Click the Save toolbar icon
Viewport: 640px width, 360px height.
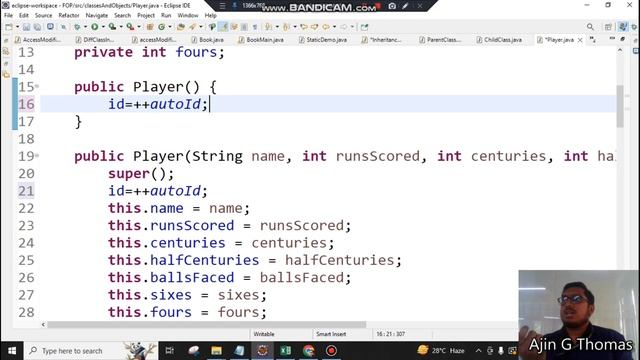(x=26, y=27)
